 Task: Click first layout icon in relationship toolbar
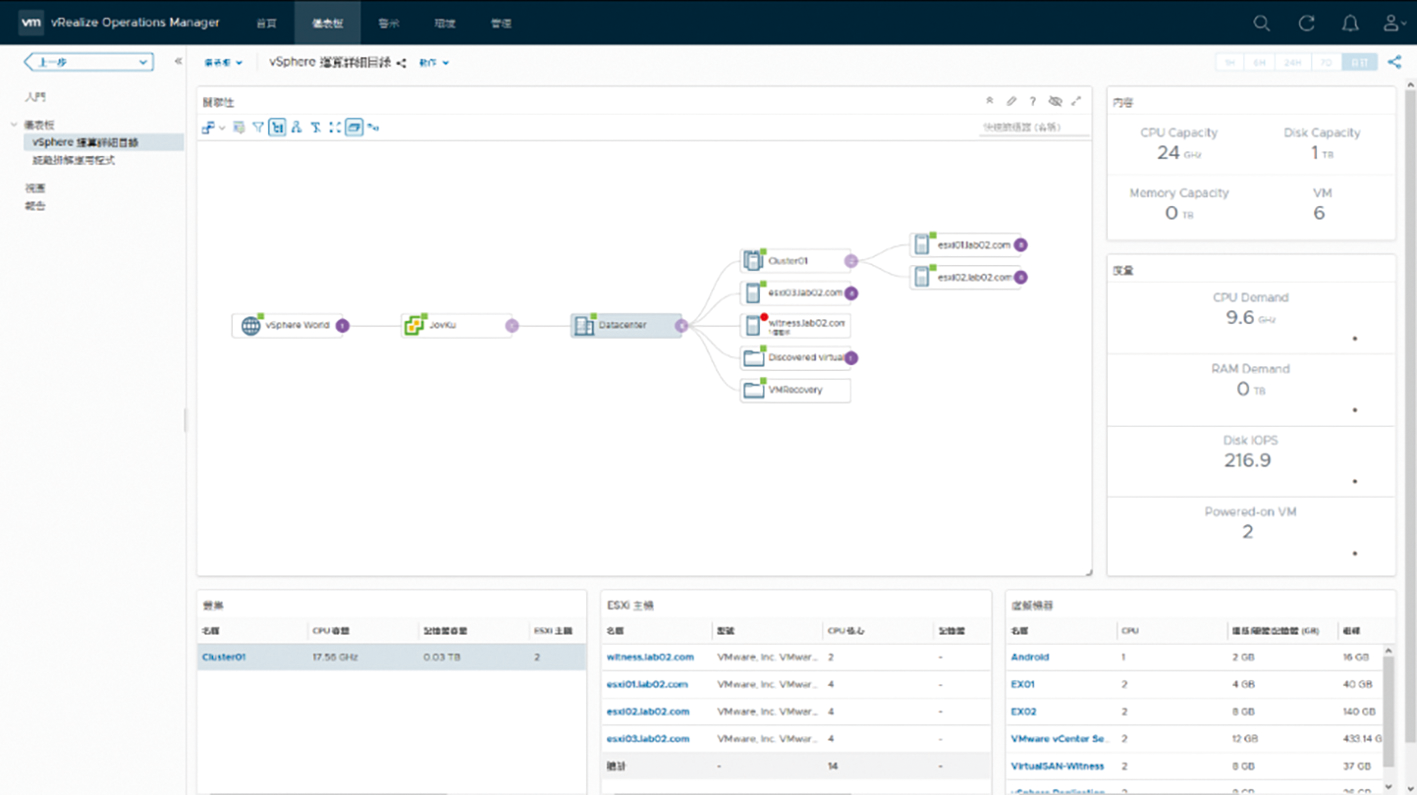tap(208, 127)
